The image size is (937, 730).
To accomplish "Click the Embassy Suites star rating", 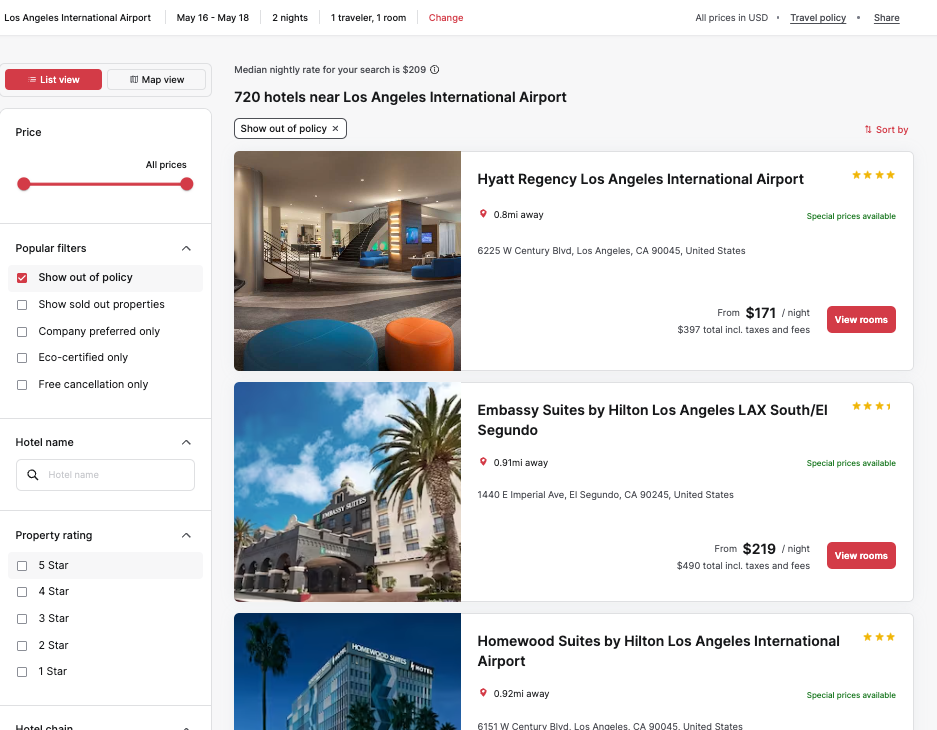I will coord(871,406).
